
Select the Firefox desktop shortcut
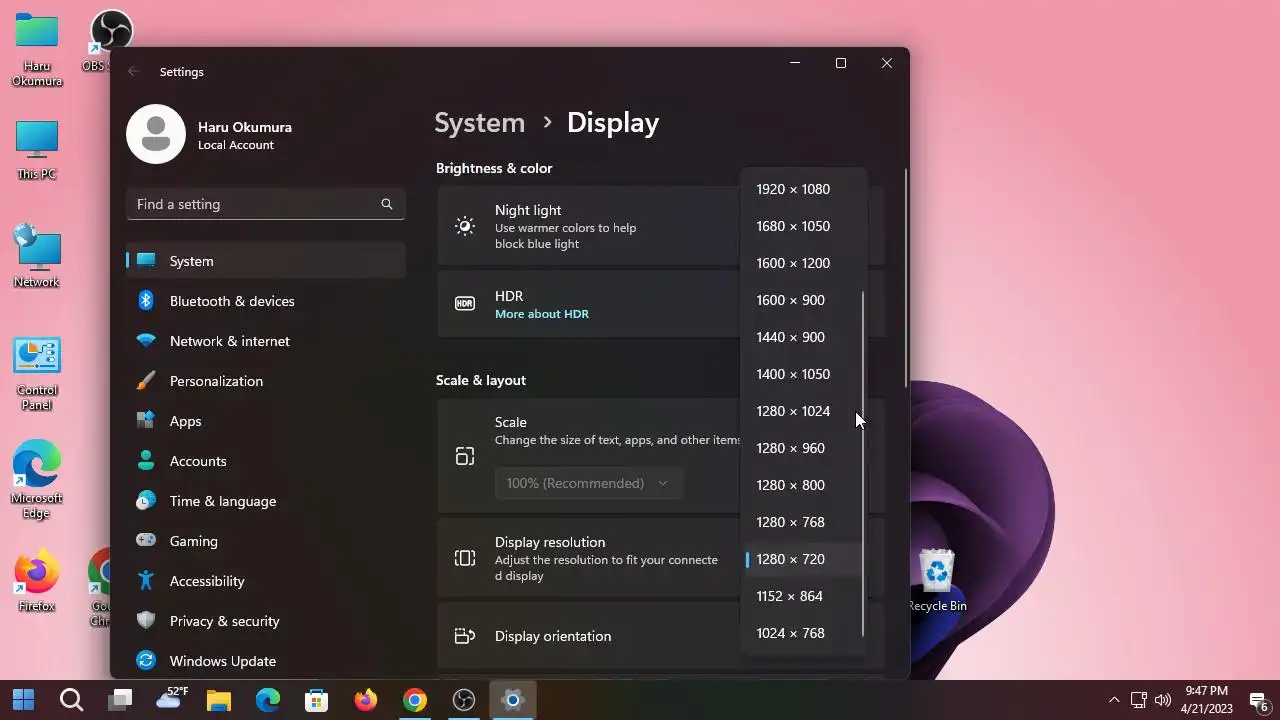click(37, 580)
